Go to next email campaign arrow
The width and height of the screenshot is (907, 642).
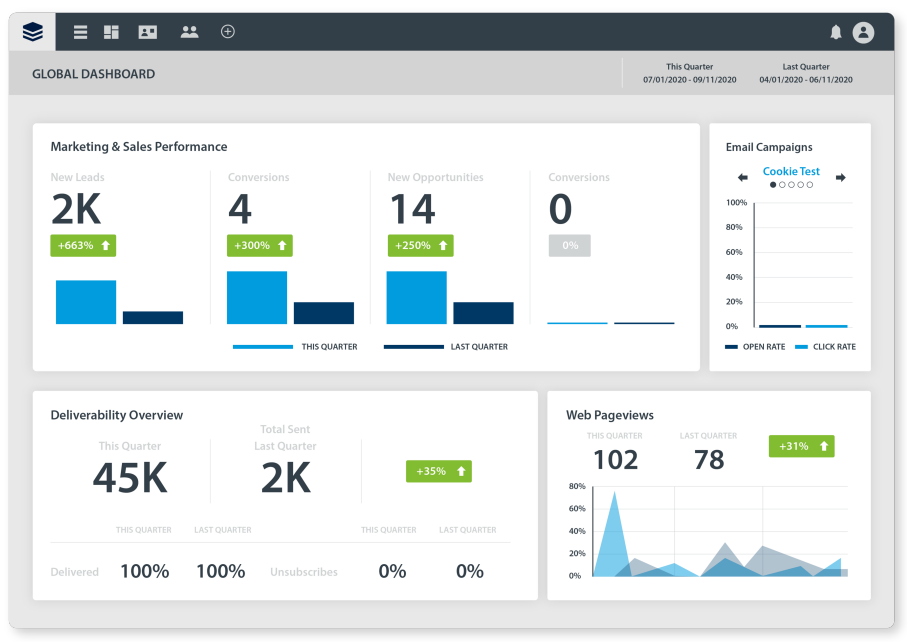(841, 178)
